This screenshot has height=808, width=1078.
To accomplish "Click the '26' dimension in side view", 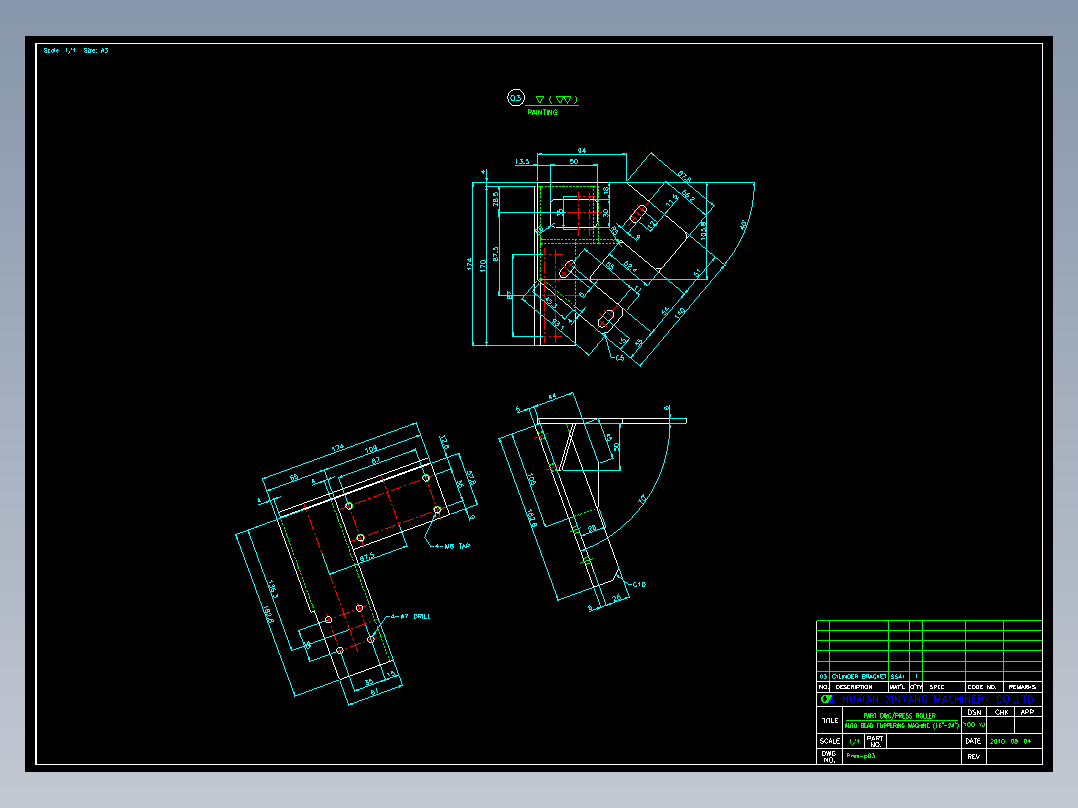I will click(x=617, y=599).
